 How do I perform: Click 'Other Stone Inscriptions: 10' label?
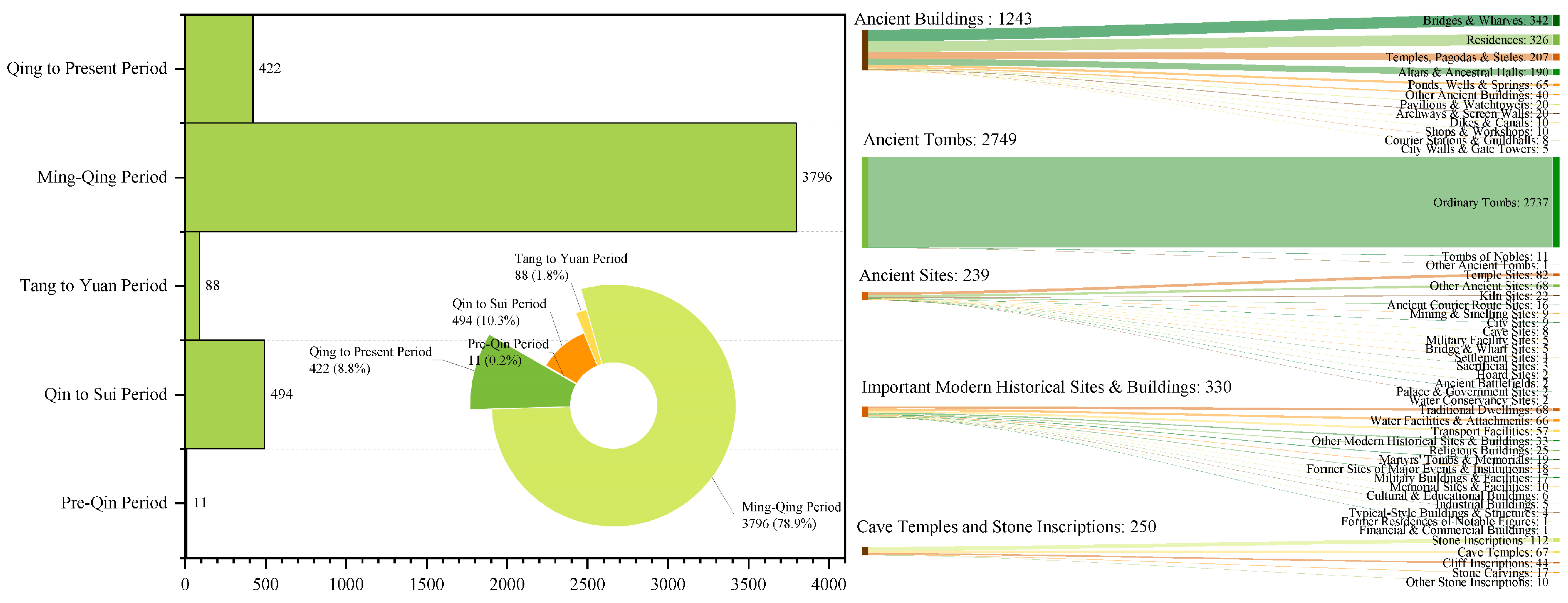(x=1477, y=582)
